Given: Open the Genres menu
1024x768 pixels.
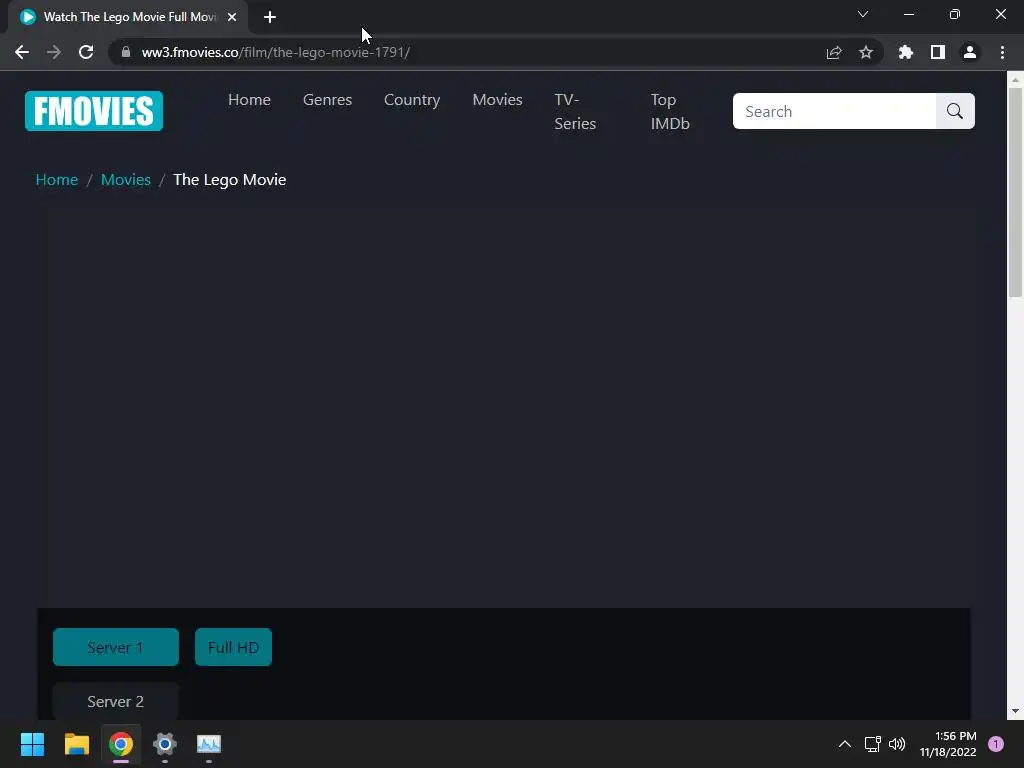Looking at the screenshot, I should [x=327, y=100].
